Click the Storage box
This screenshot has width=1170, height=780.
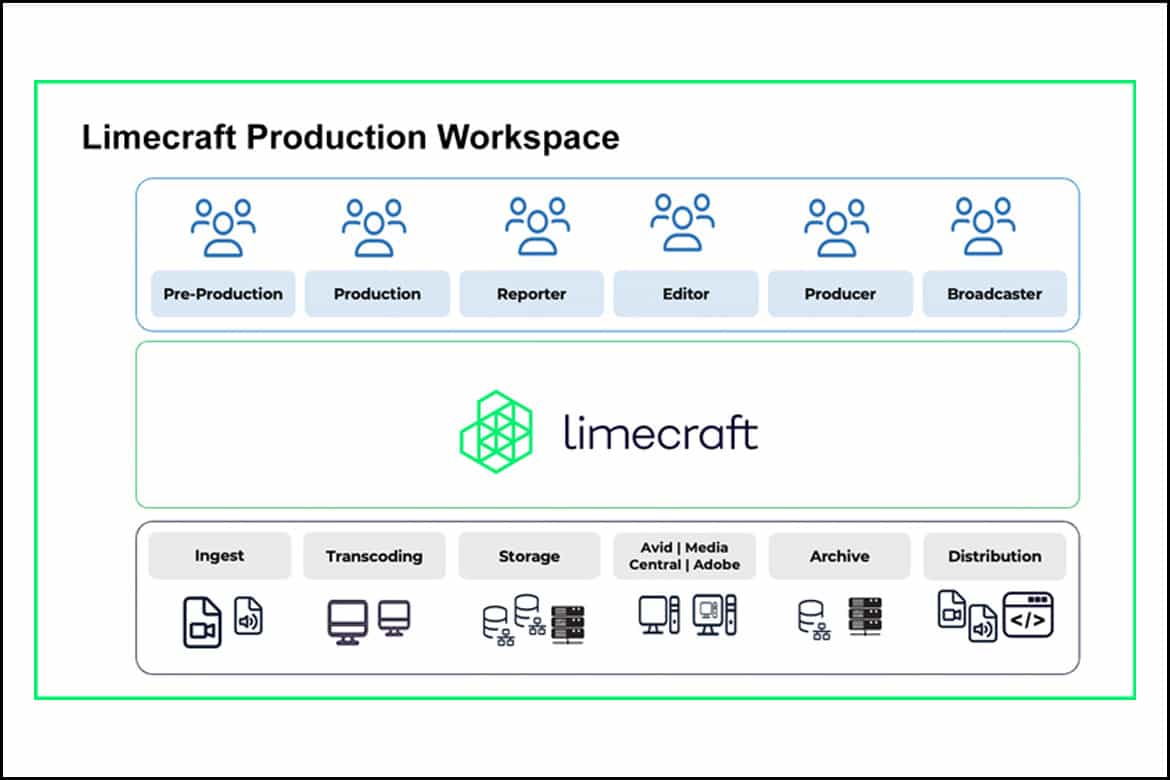coord(529,556)
